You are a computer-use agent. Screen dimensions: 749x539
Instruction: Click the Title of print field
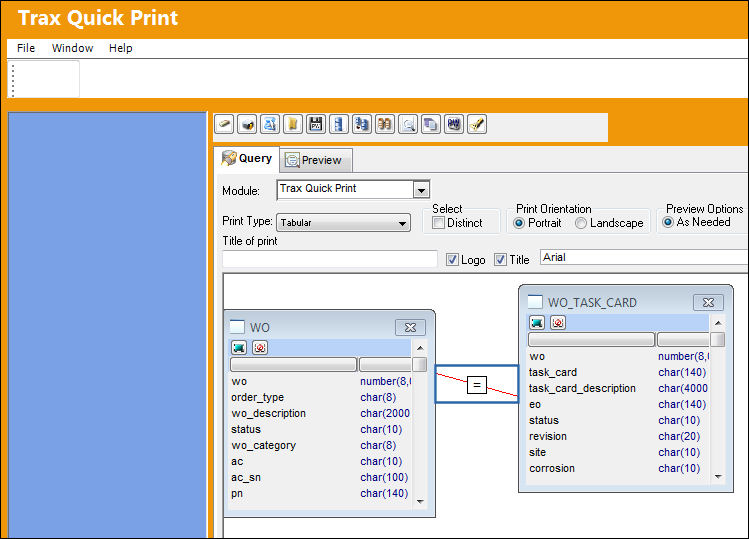(x=330, y=259)
